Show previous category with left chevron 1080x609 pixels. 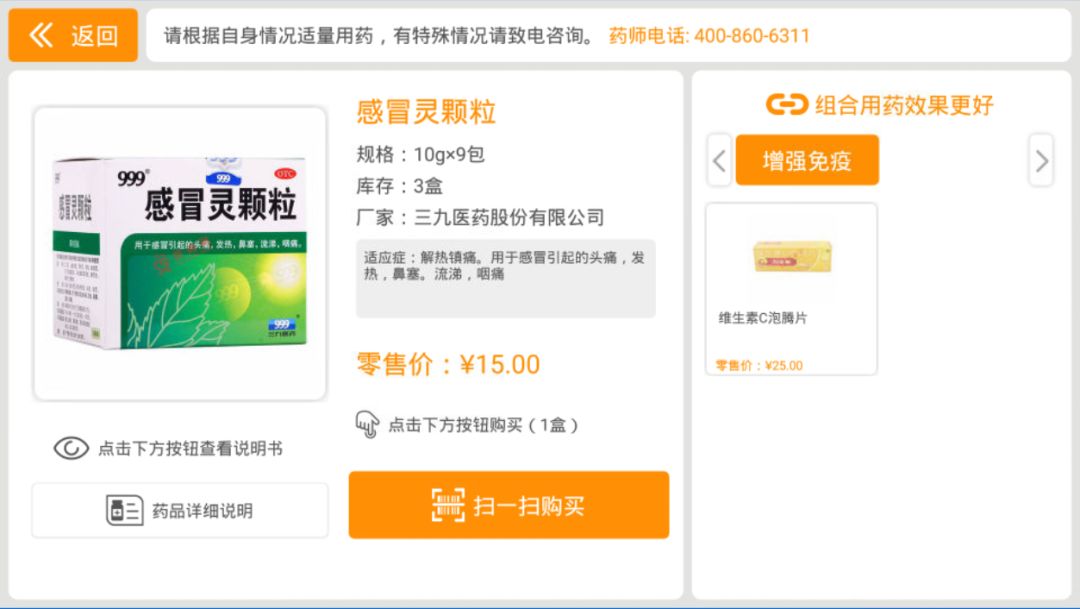coord(719,161)
